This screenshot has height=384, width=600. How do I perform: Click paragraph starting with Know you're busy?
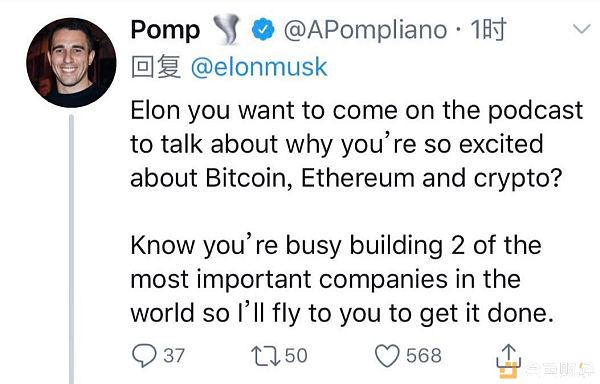(x=342, y=280)
